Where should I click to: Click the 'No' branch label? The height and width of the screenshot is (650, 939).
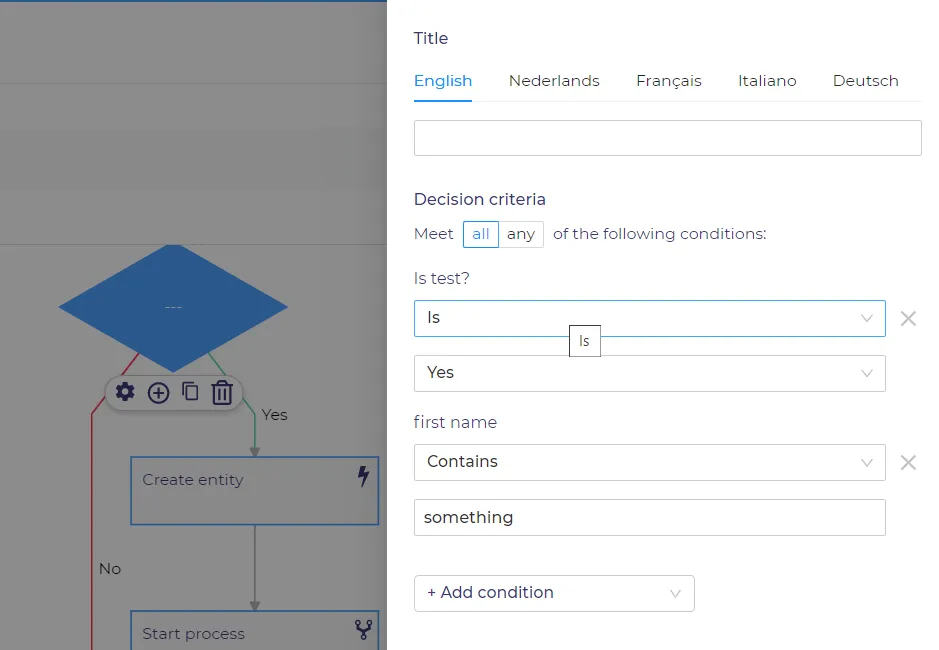click(110, 569)
